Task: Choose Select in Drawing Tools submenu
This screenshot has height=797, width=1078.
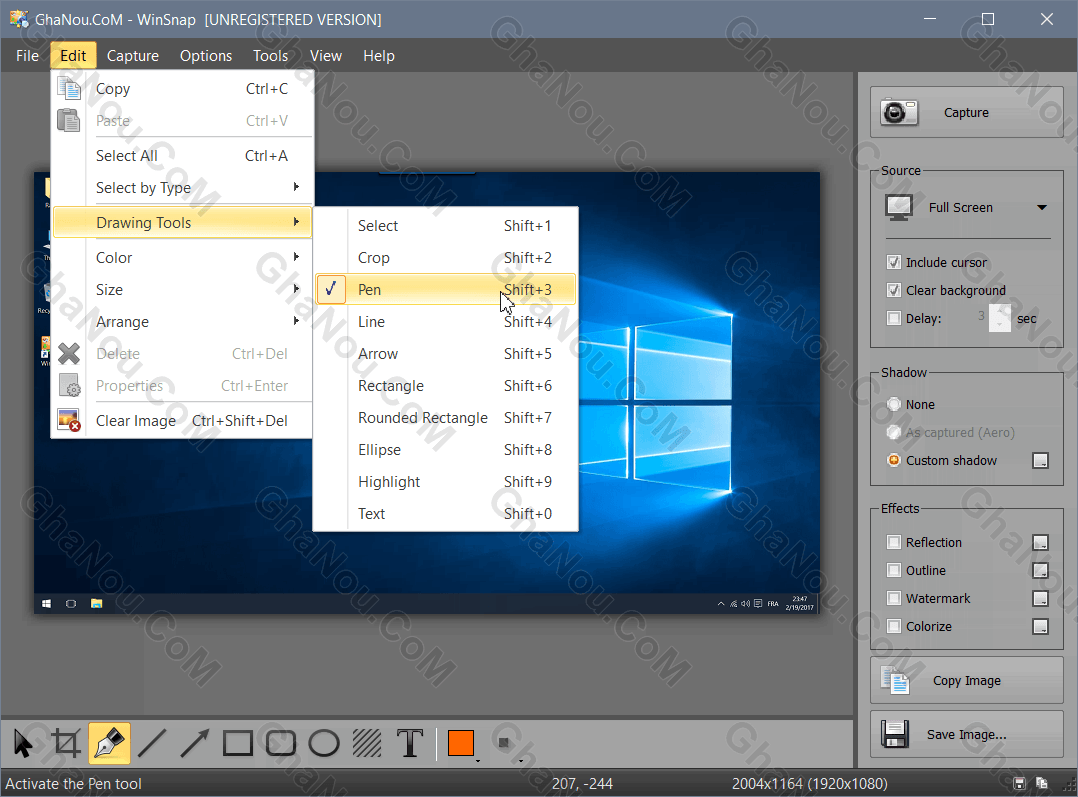Action: click(x=446, y=226)
